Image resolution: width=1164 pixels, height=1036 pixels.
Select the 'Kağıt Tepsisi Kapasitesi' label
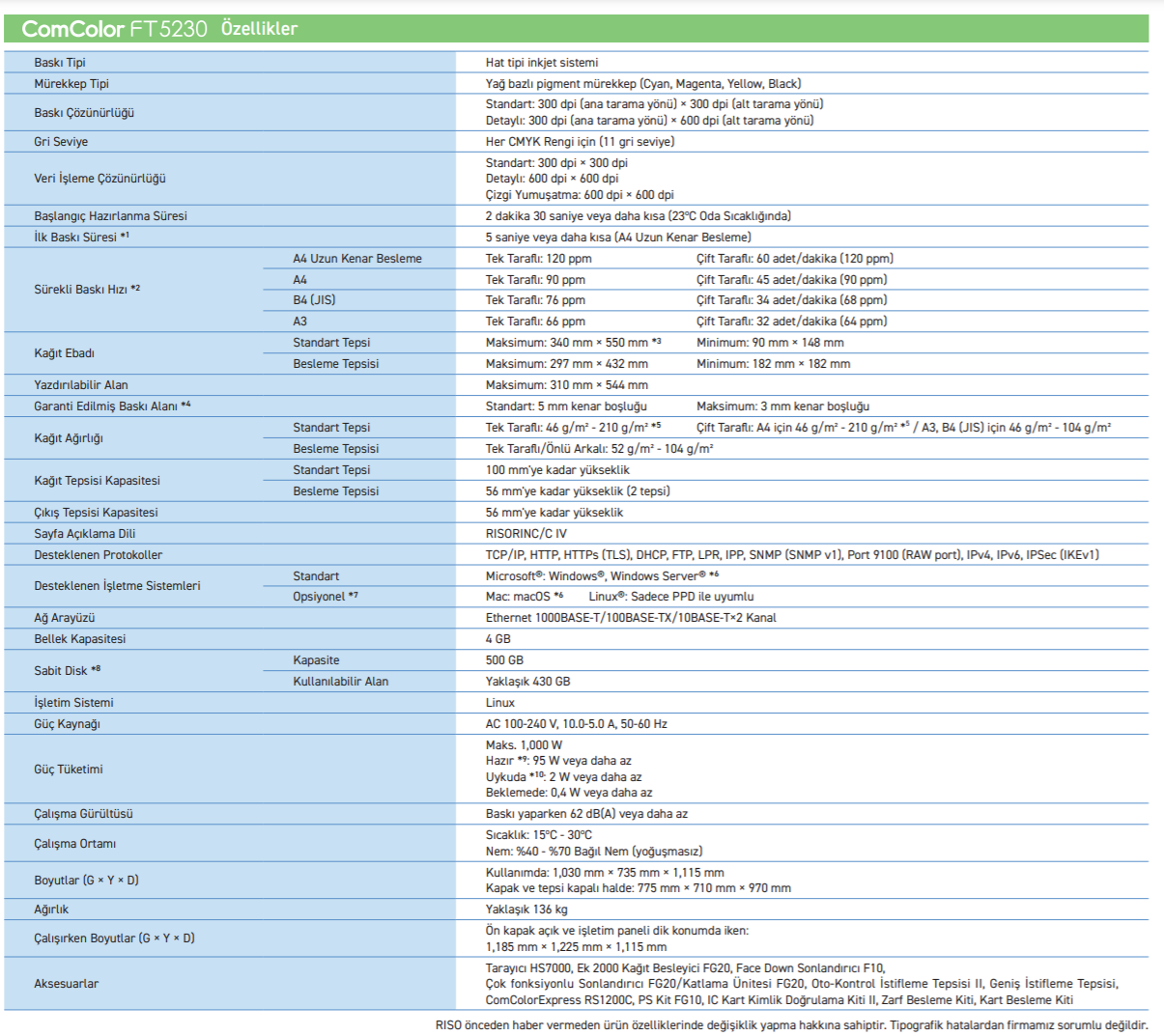pyautogui.click(x=98, y=481)
